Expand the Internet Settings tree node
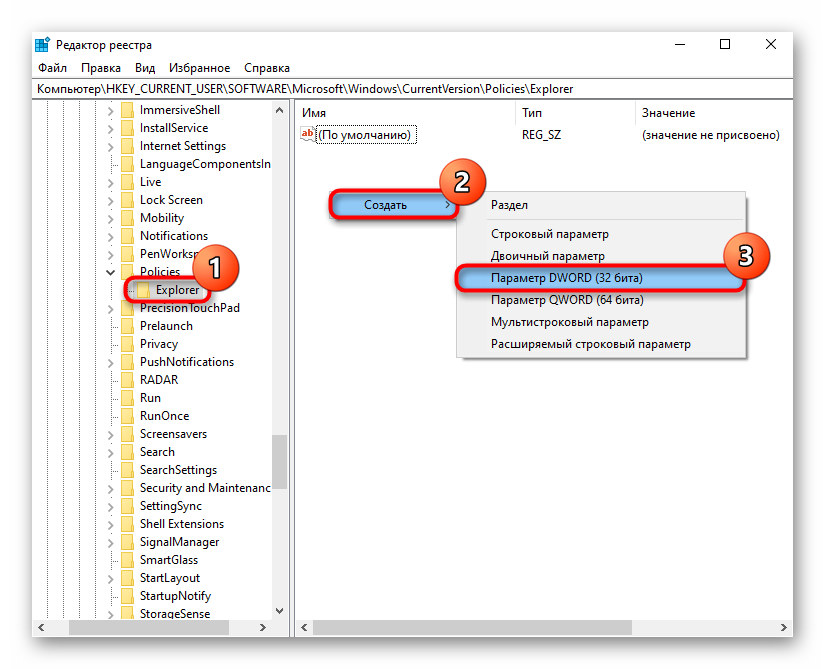Image resolution: width=825 pixels, height=669 pixels. click(110, 146)
